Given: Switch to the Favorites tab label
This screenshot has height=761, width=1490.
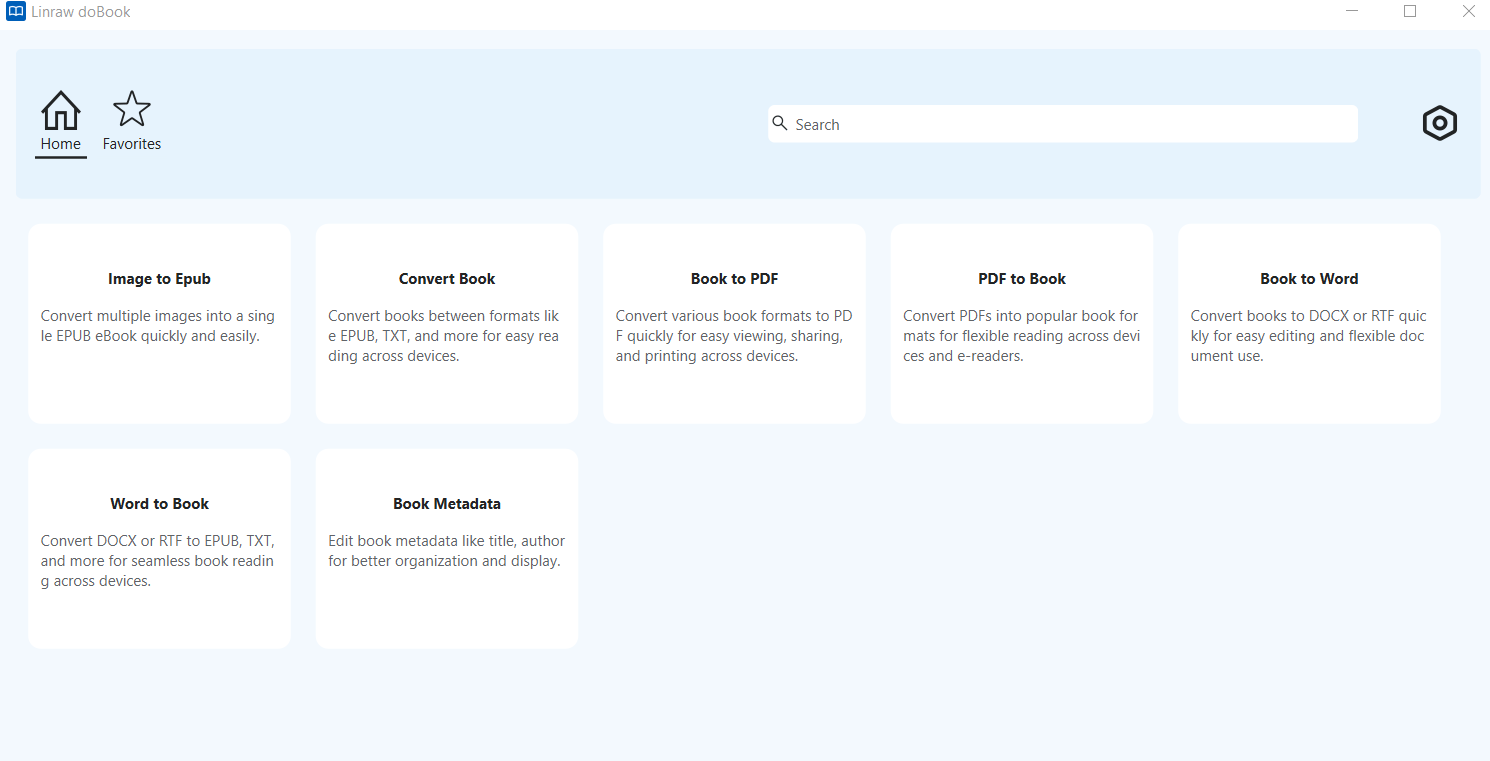Looking at the screenshot, I should (x=132, y=144).
